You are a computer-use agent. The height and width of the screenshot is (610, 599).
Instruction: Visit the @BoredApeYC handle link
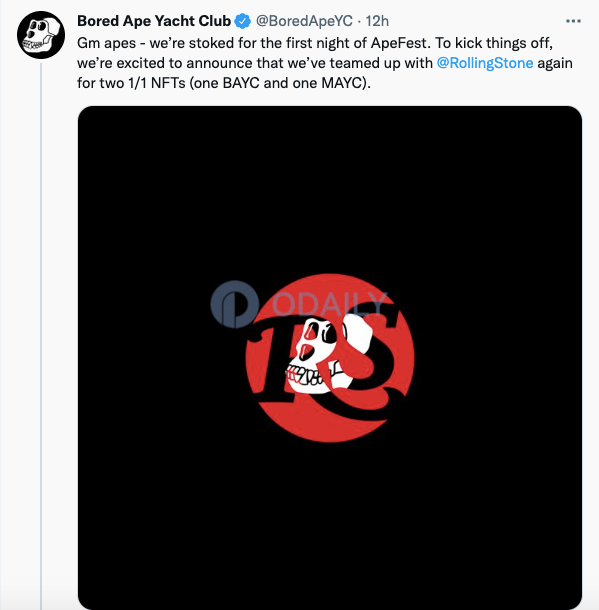click(x=304, y=21)
